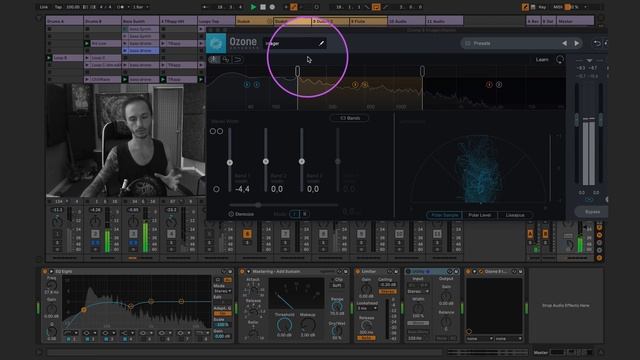Click the circular icon next to Learn
The image size is (640, 360).
coord(560,60)
